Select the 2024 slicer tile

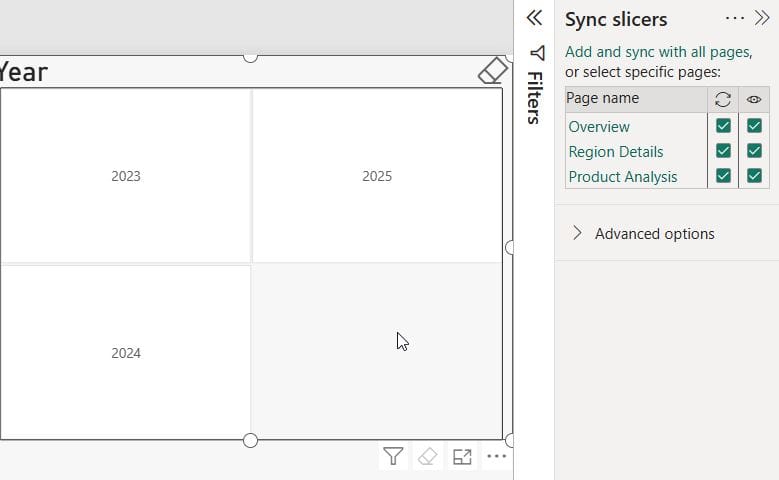(126, 352)
